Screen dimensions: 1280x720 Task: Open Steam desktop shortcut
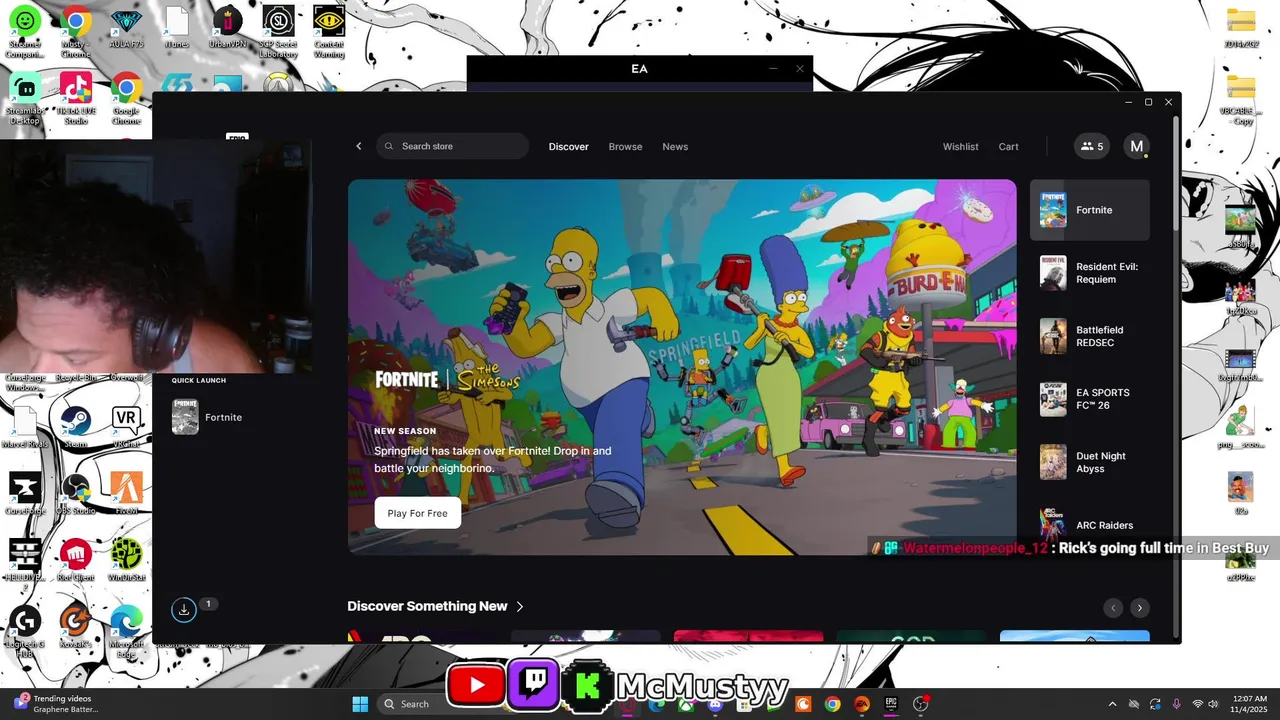[x=76, y=426]
